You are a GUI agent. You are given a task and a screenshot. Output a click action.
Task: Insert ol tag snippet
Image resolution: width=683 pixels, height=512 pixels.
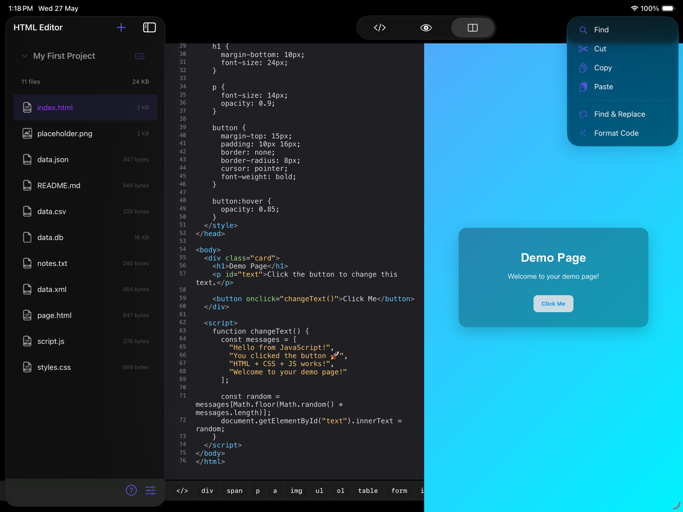(340, 491)
